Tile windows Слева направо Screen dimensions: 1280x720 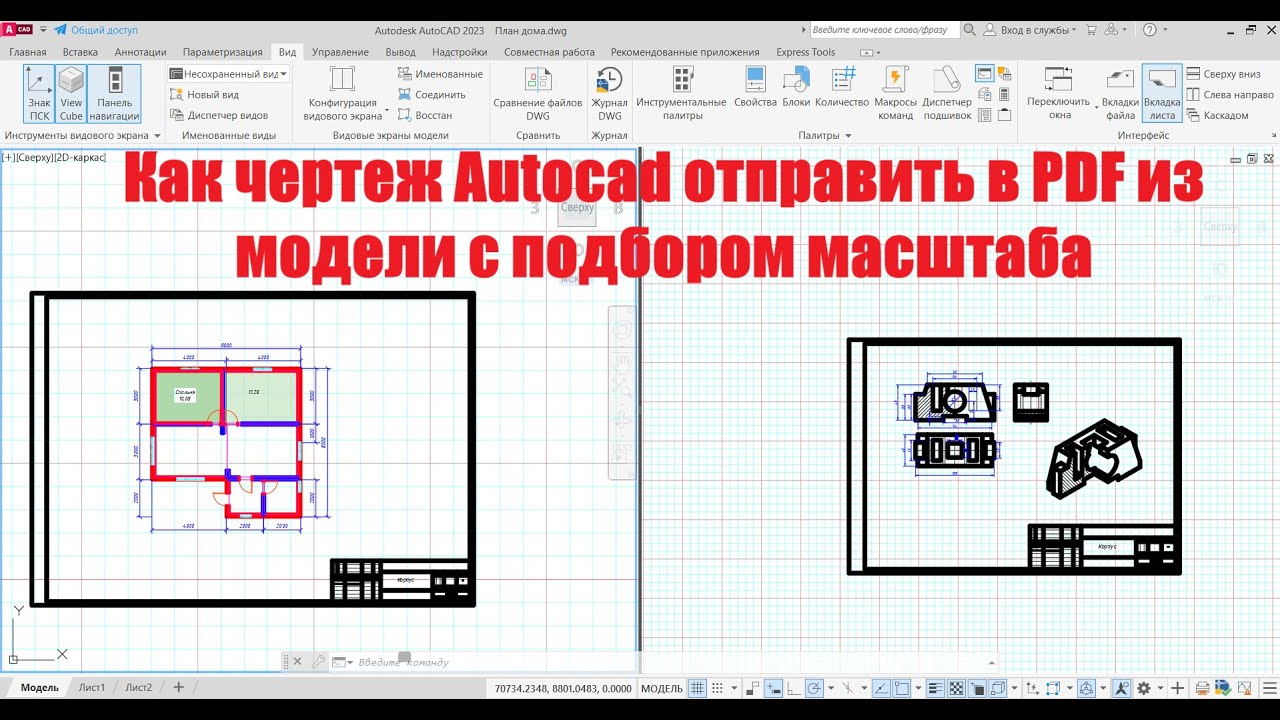tap(1229, 95)
